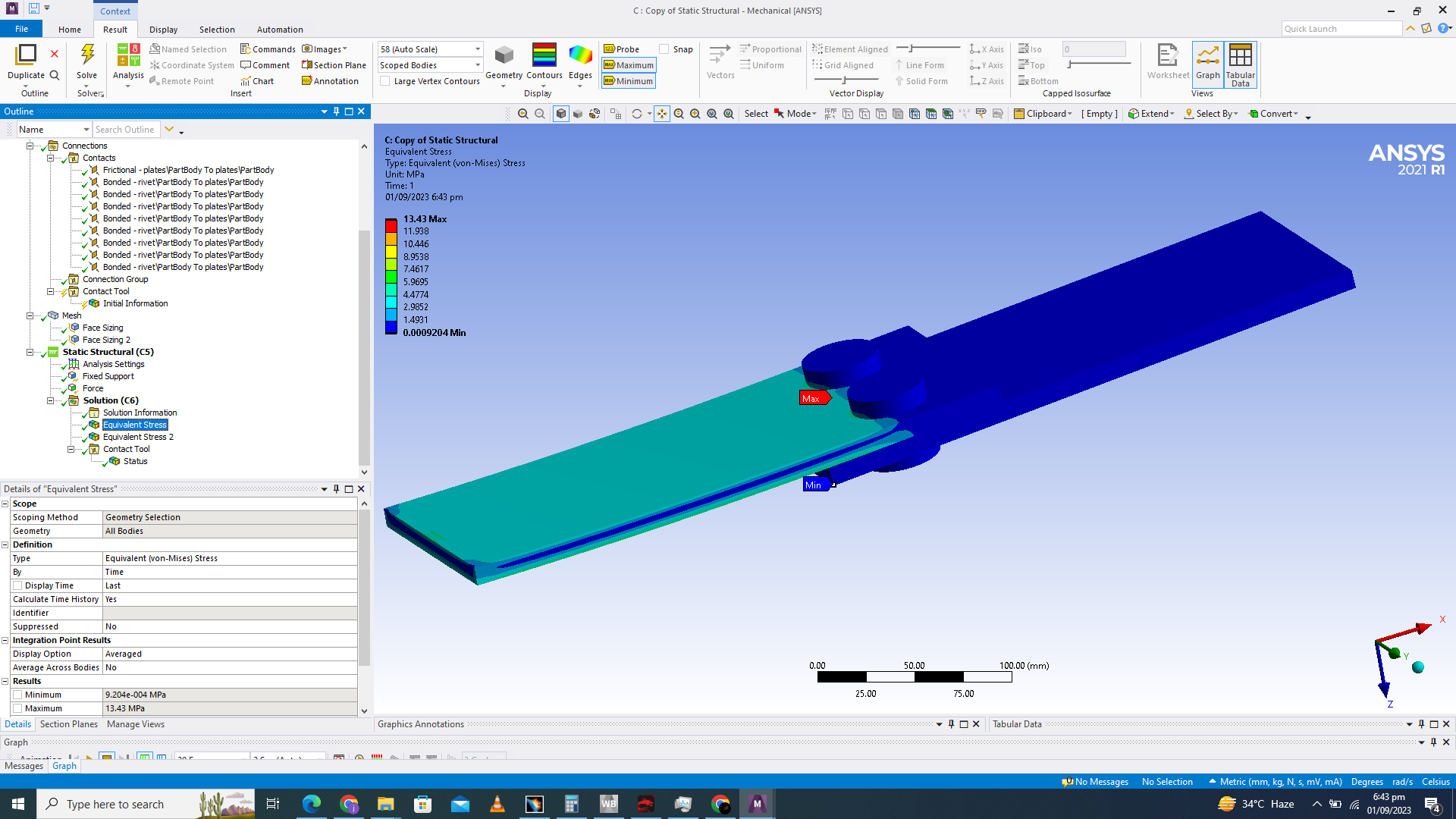The height and width of the screenshot is (819, 1456).
Task: Select the Pan tool icon
Action: click(662, 114)
